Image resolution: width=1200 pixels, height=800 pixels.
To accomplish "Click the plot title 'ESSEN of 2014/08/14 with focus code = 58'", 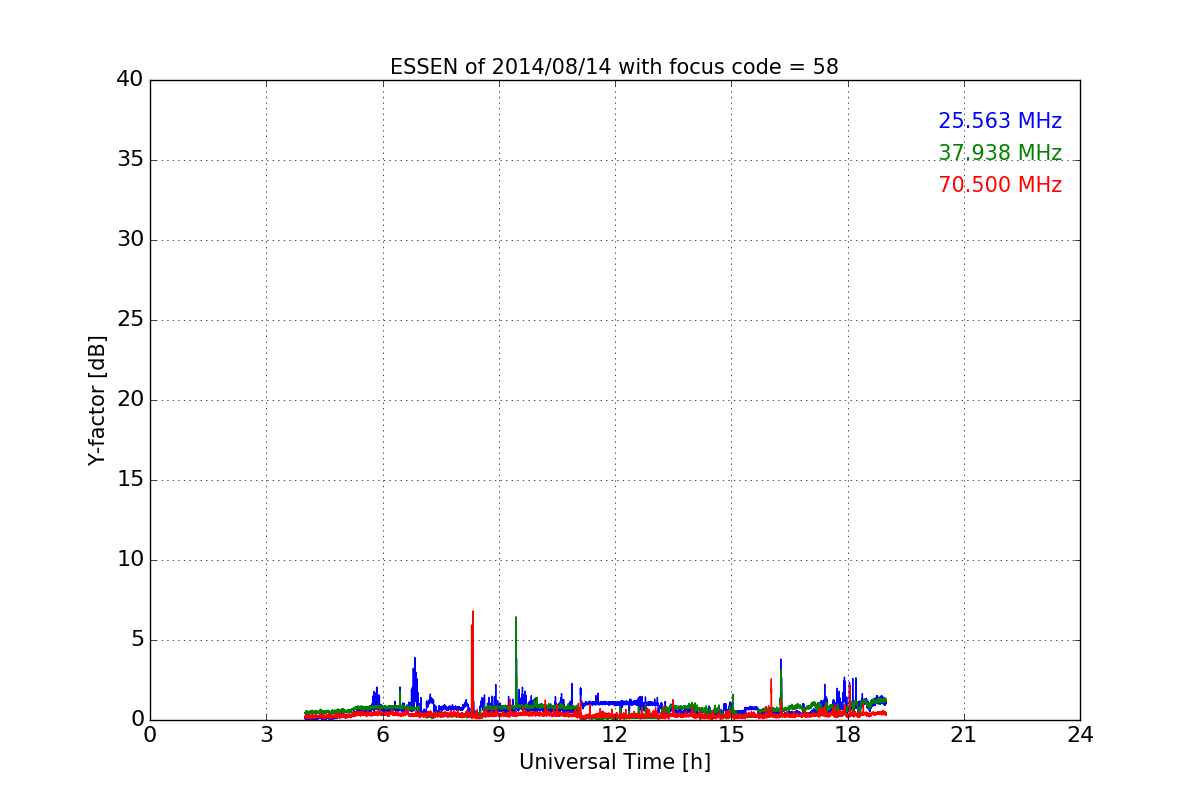I will [614, 67].
